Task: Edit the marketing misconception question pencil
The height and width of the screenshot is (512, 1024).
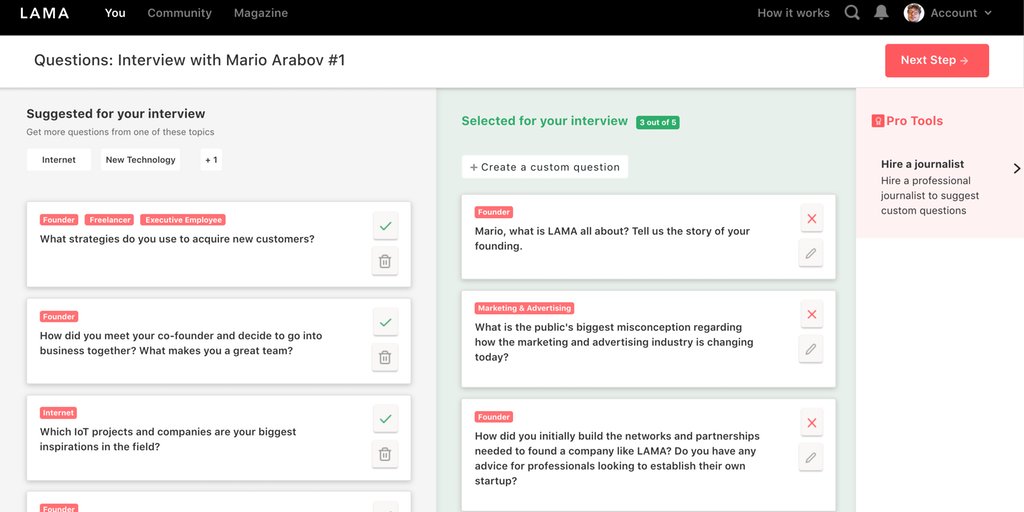Action: [x=810, y=349]
